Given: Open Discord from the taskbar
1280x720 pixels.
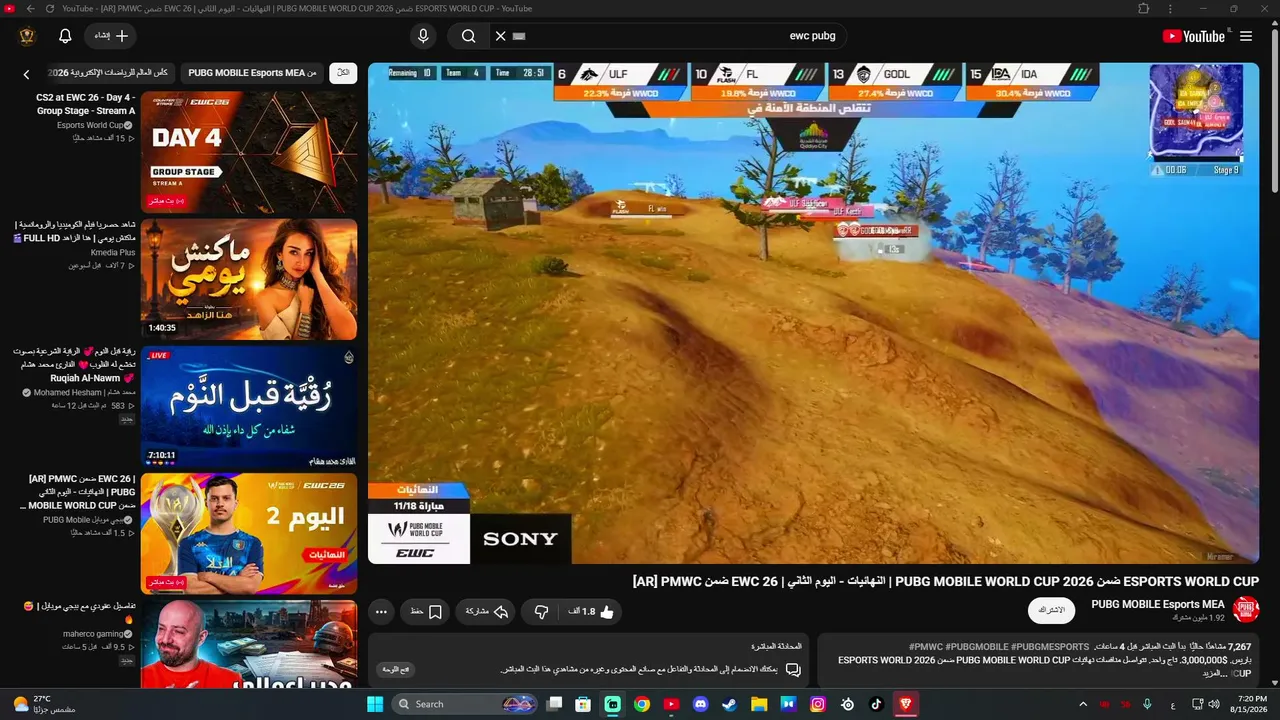Looking at the screenshot, I should [700, 704].
